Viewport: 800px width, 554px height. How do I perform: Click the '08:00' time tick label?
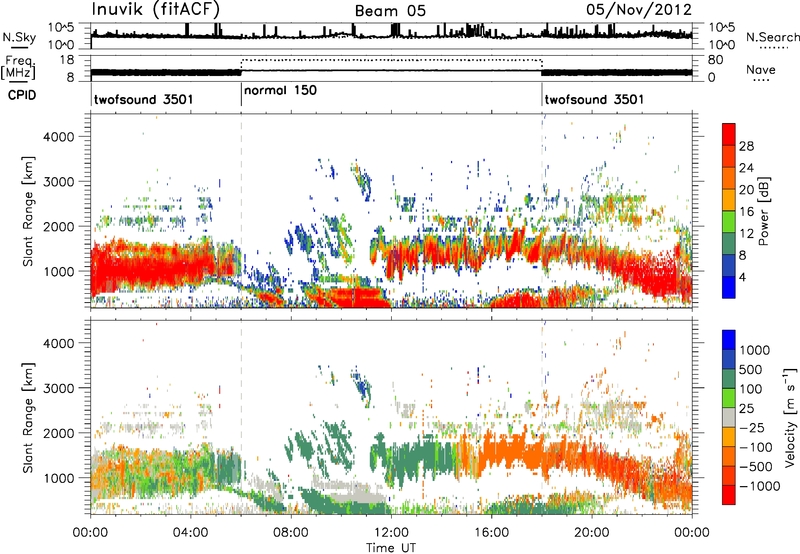(x=291, y=533)
